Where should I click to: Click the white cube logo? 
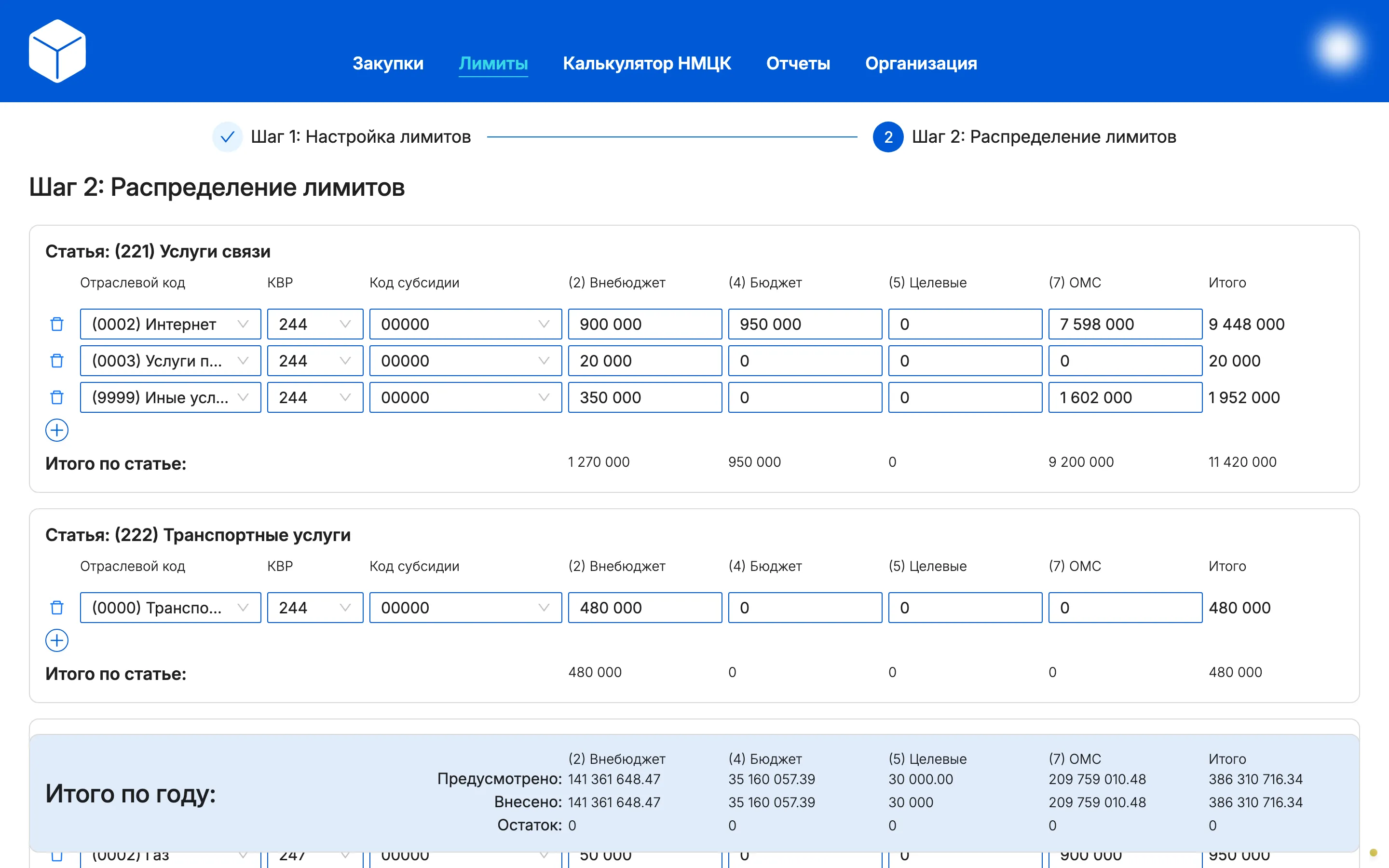coord(57,51)
